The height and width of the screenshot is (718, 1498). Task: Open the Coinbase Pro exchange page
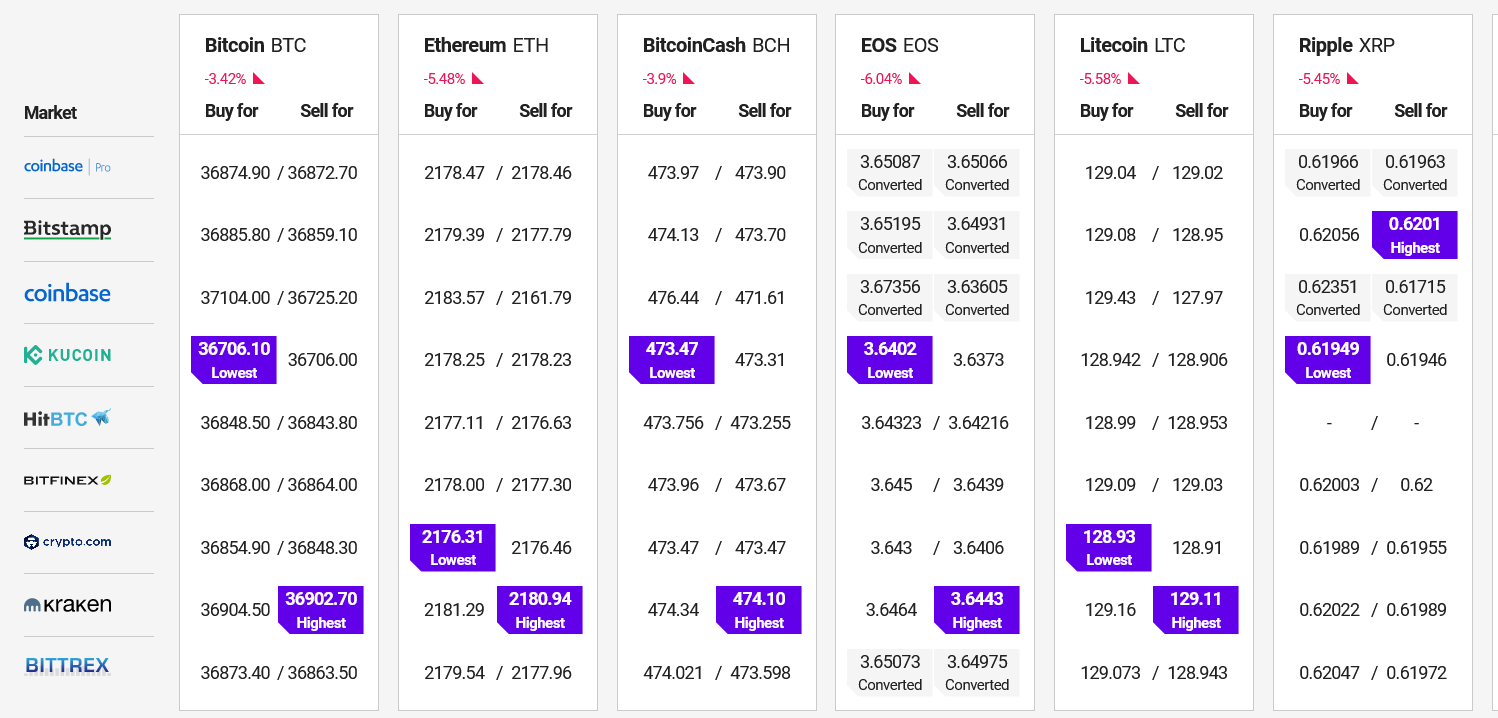click(x=67, y=166)
